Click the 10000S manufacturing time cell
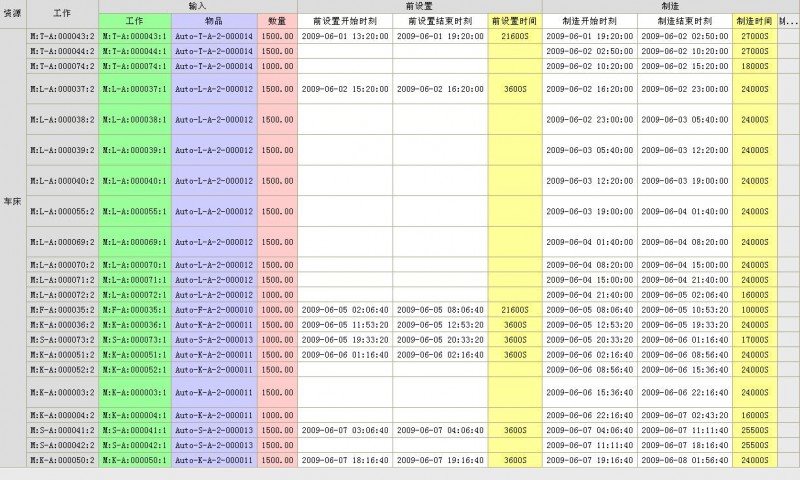 pos(755,310)
